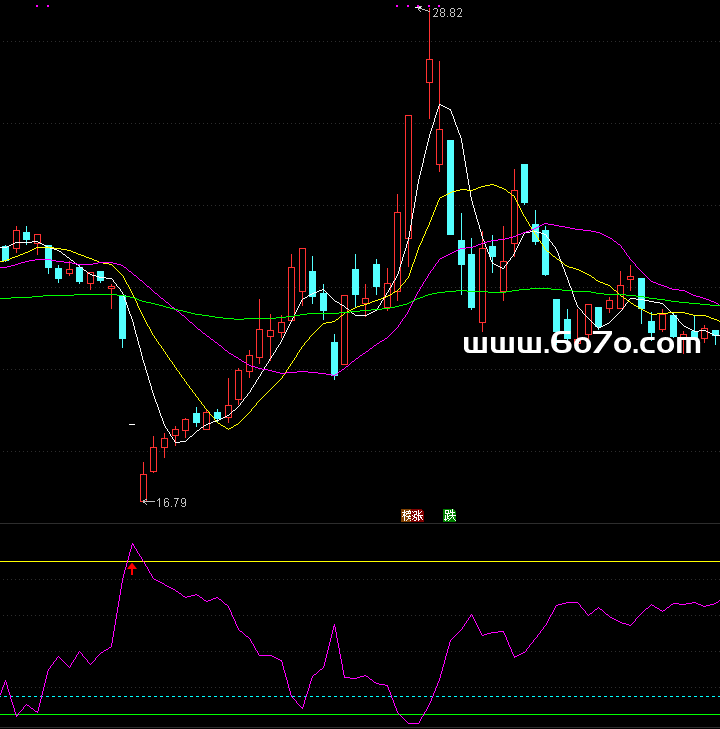Click the red up-arrow signal in the indicator panel
The width and height of the screenshot is (720, 729).
131,569
